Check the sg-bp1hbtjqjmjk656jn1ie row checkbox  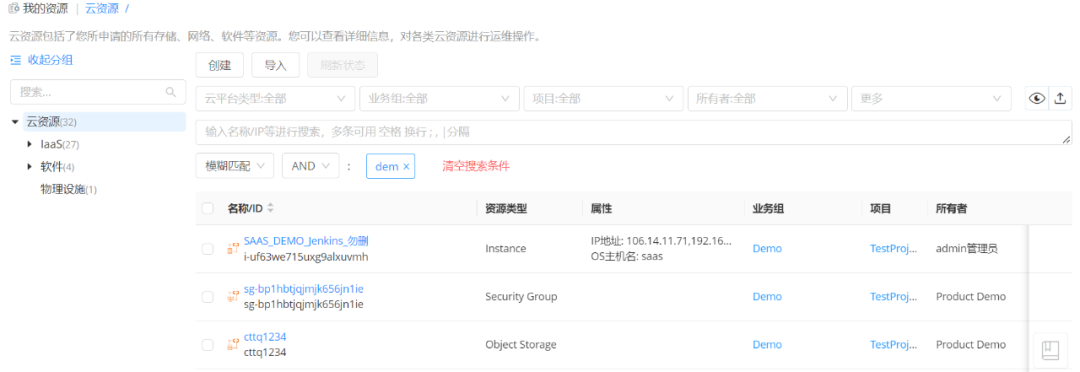208,297
